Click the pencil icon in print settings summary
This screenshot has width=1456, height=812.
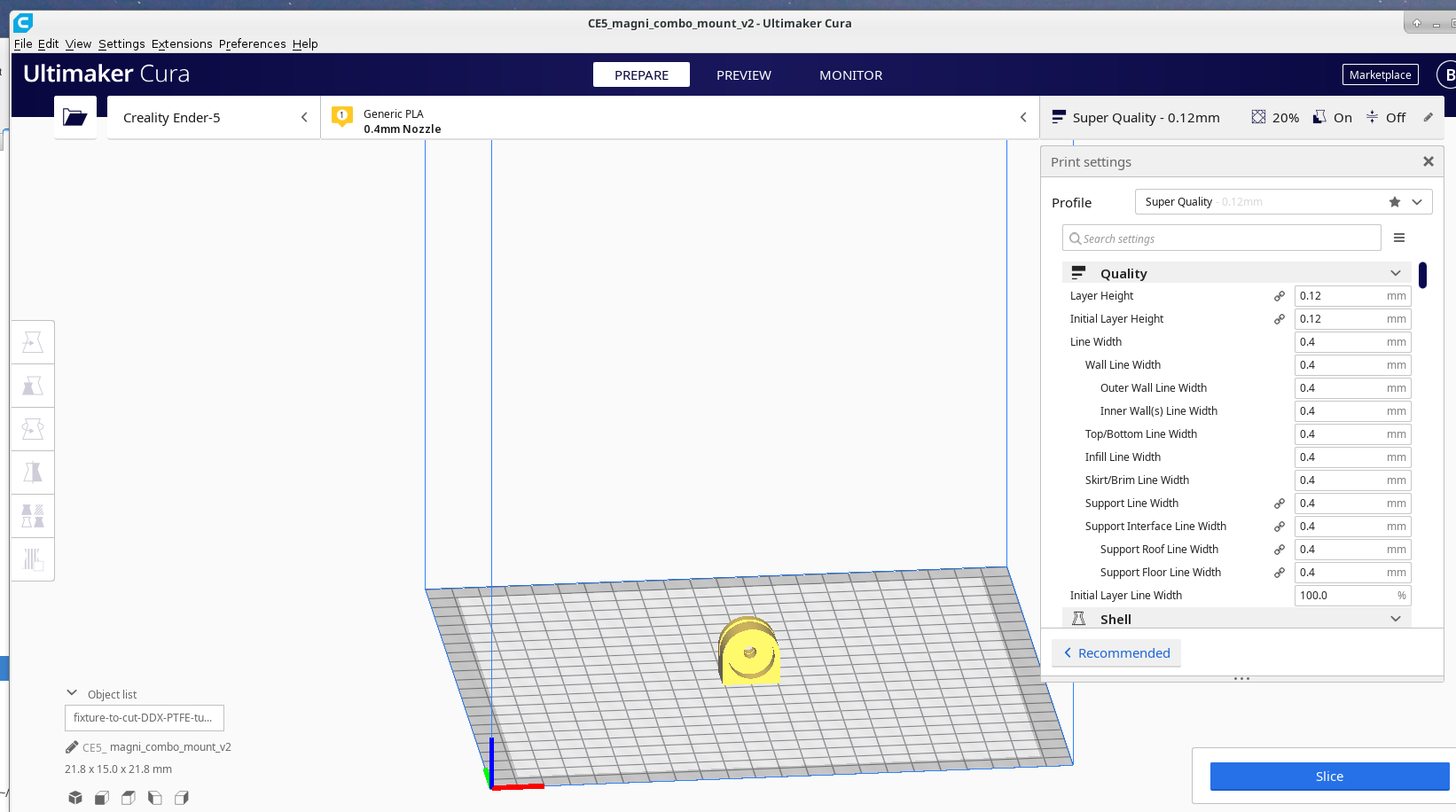point(1429,117)
